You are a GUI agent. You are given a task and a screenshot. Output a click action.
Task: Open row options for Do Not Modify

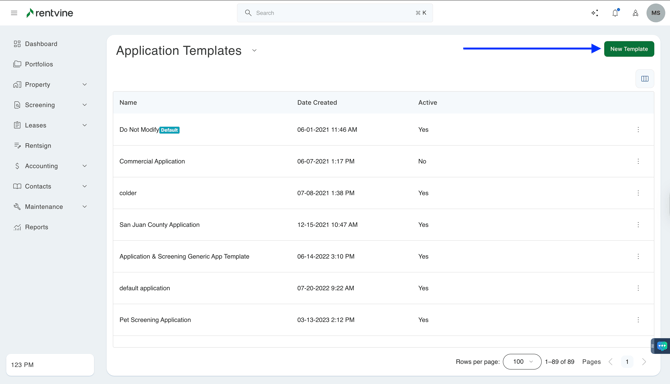(x=638, y=129)
